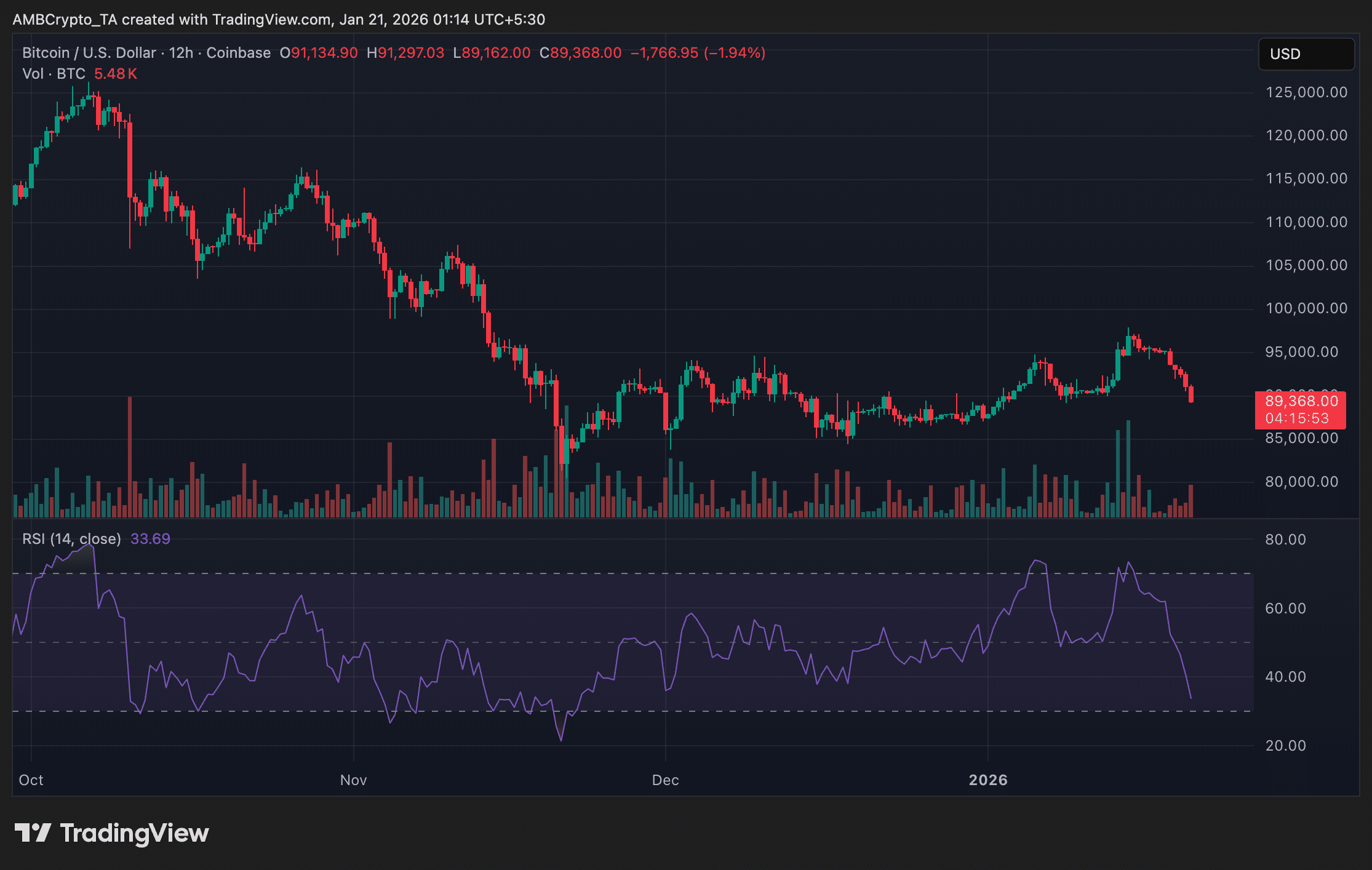Image resolution: width=1372 pixels, height=870 pixels.
Task: Click the 100,000.00 price axis label
Action: tap(1306, 308)
